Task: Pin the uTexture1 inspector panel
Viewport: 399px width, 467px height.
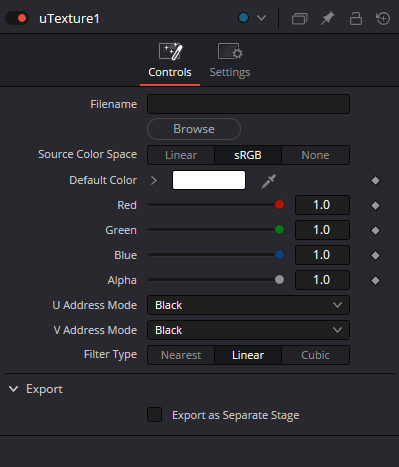Action: pos(328,18)
